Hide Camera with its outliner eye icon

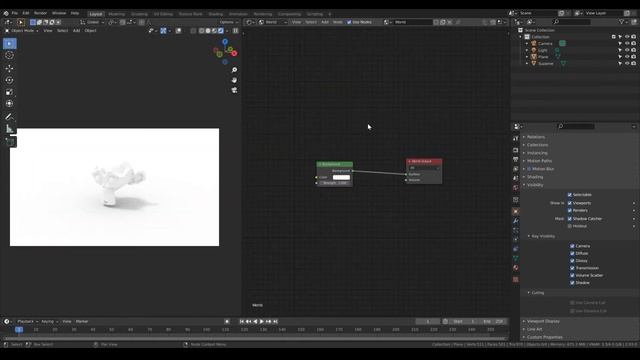(x=627, y=43)
